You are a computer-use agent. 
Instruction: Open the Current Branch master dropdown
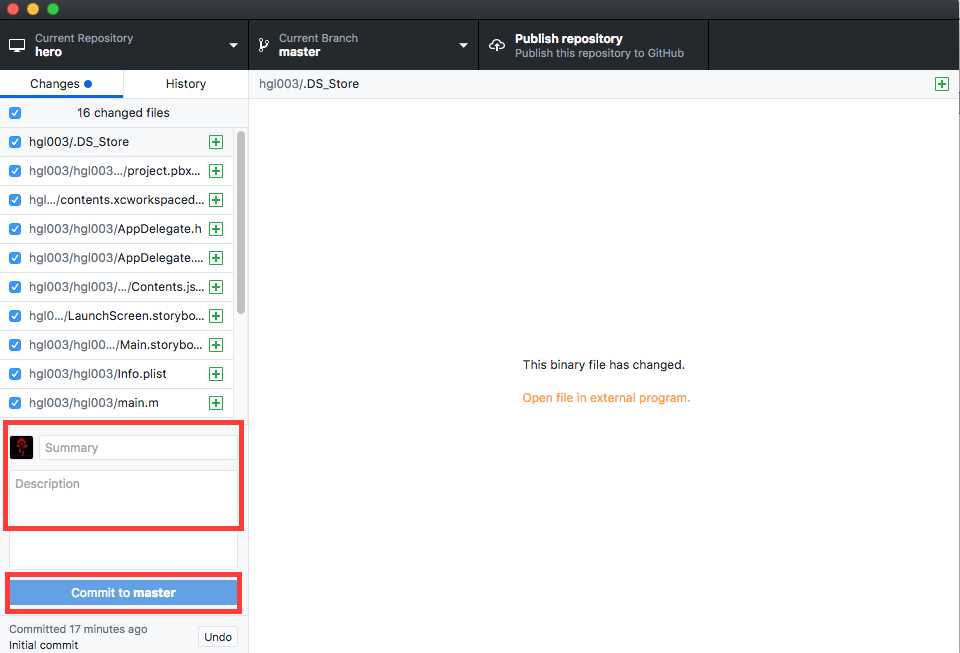[x=364, y=45]
